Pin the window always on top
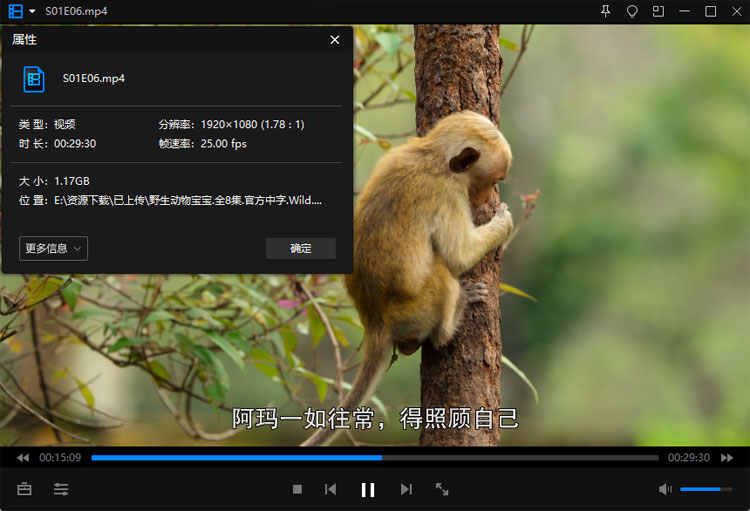This screenshot has height=511, width=750. click(x=605, y=11)
